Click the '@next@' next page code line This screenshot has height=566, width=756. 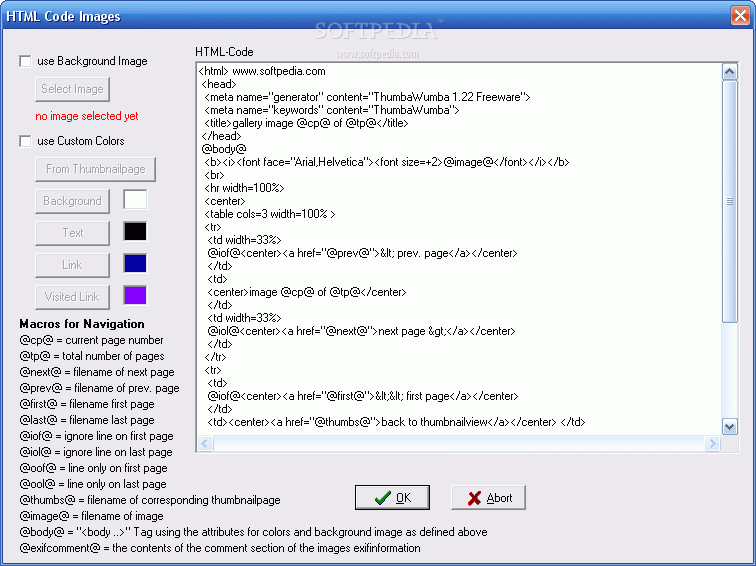362,331
